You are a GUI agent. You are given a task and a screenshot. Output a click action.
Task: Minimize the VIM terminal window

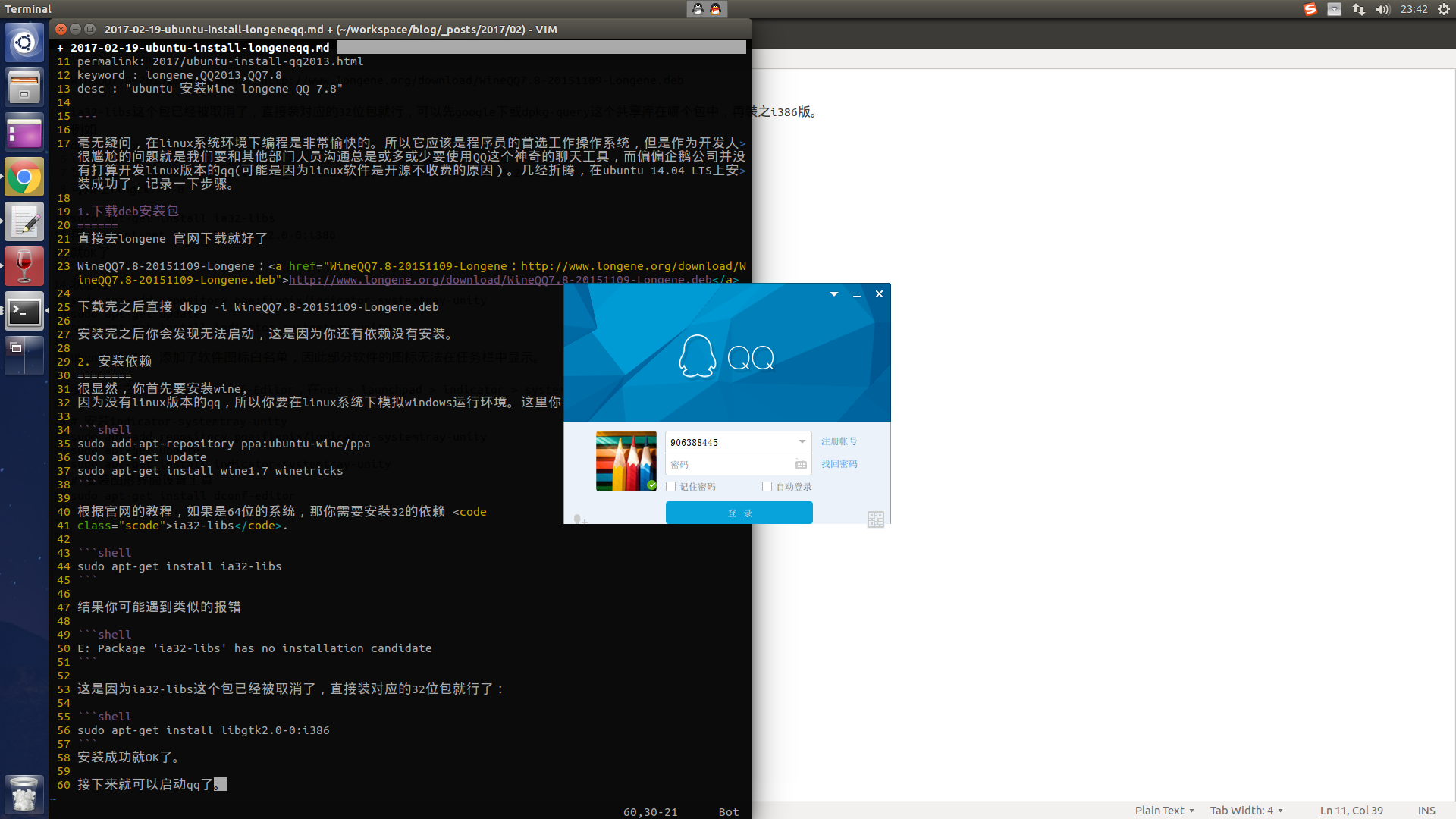coord(76,29)
